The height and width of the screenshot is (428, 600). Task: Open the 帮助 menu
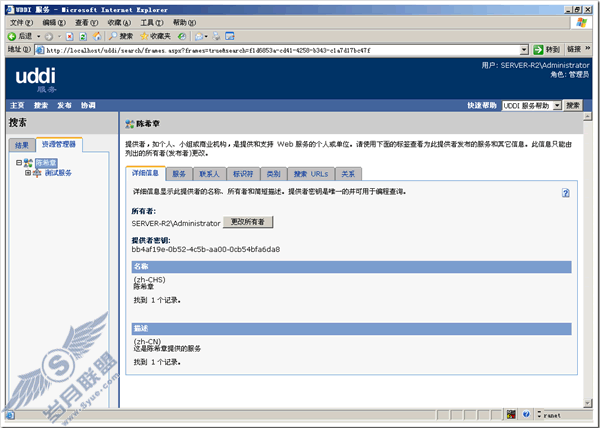(184, 23)
